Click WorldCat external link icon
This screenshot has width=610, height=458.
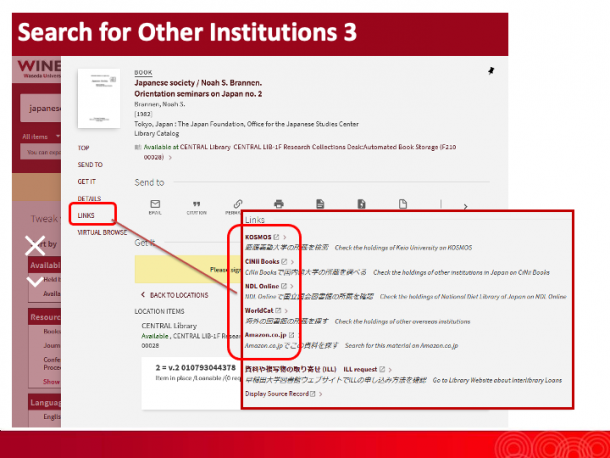278,311
